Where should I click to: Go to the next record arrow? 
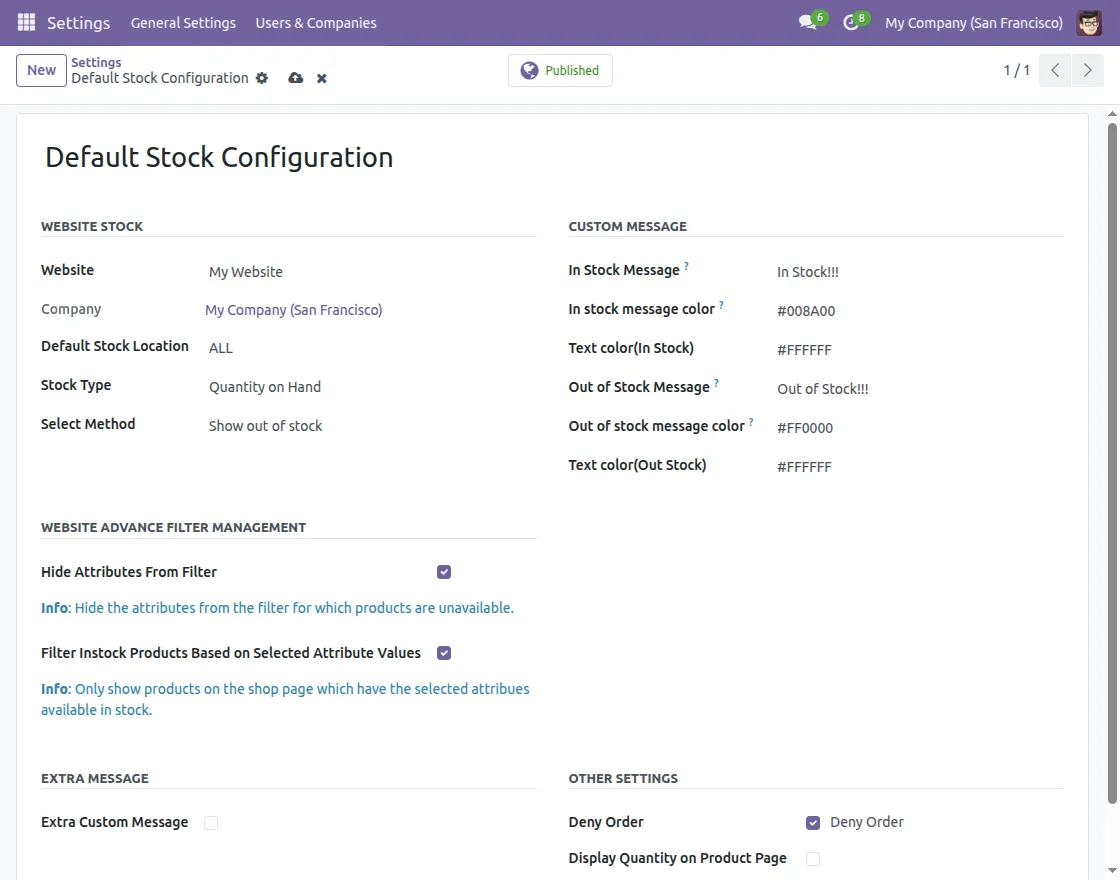(1088, 71)
